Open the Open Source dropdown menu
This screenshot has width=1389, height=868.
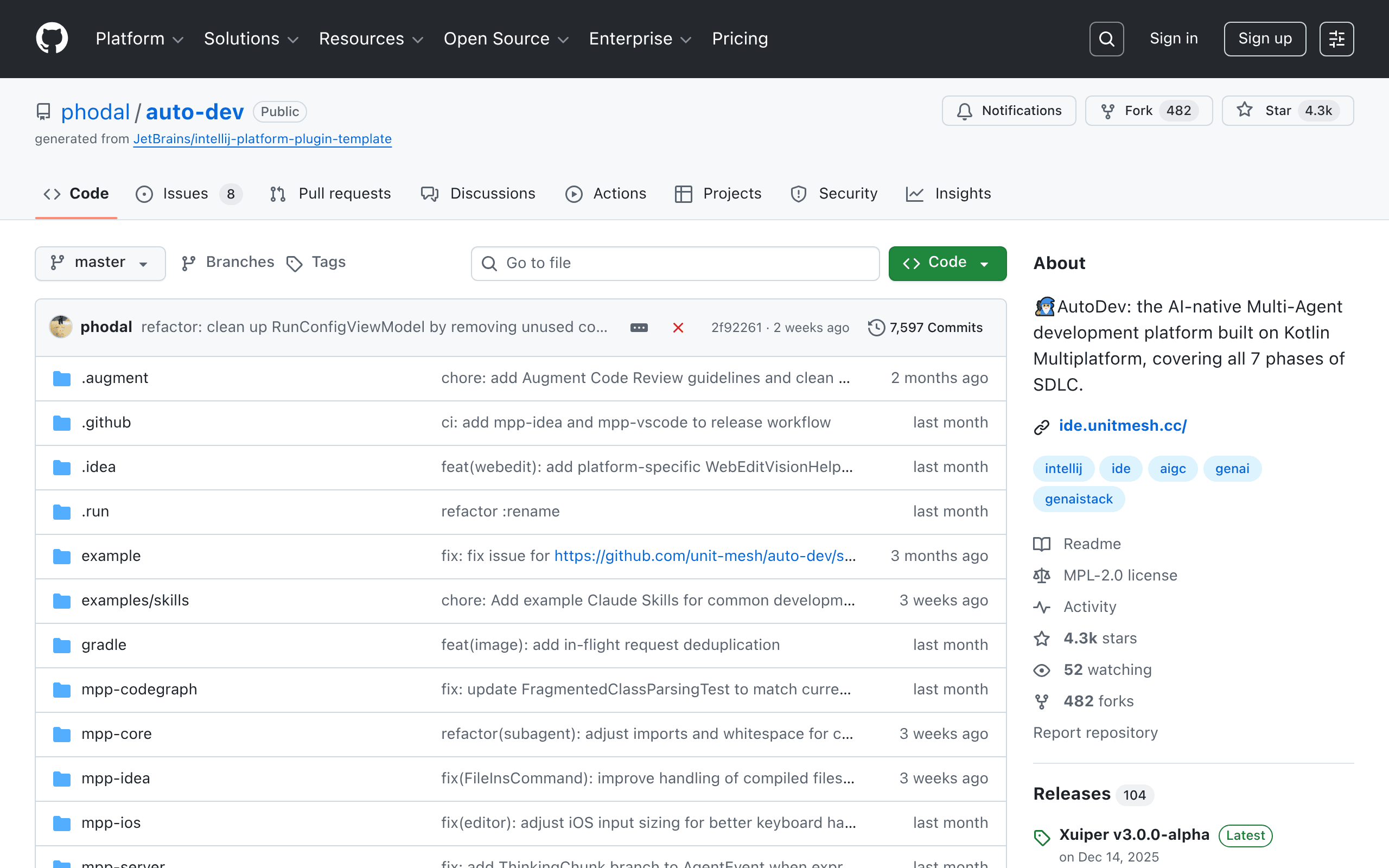506,39
